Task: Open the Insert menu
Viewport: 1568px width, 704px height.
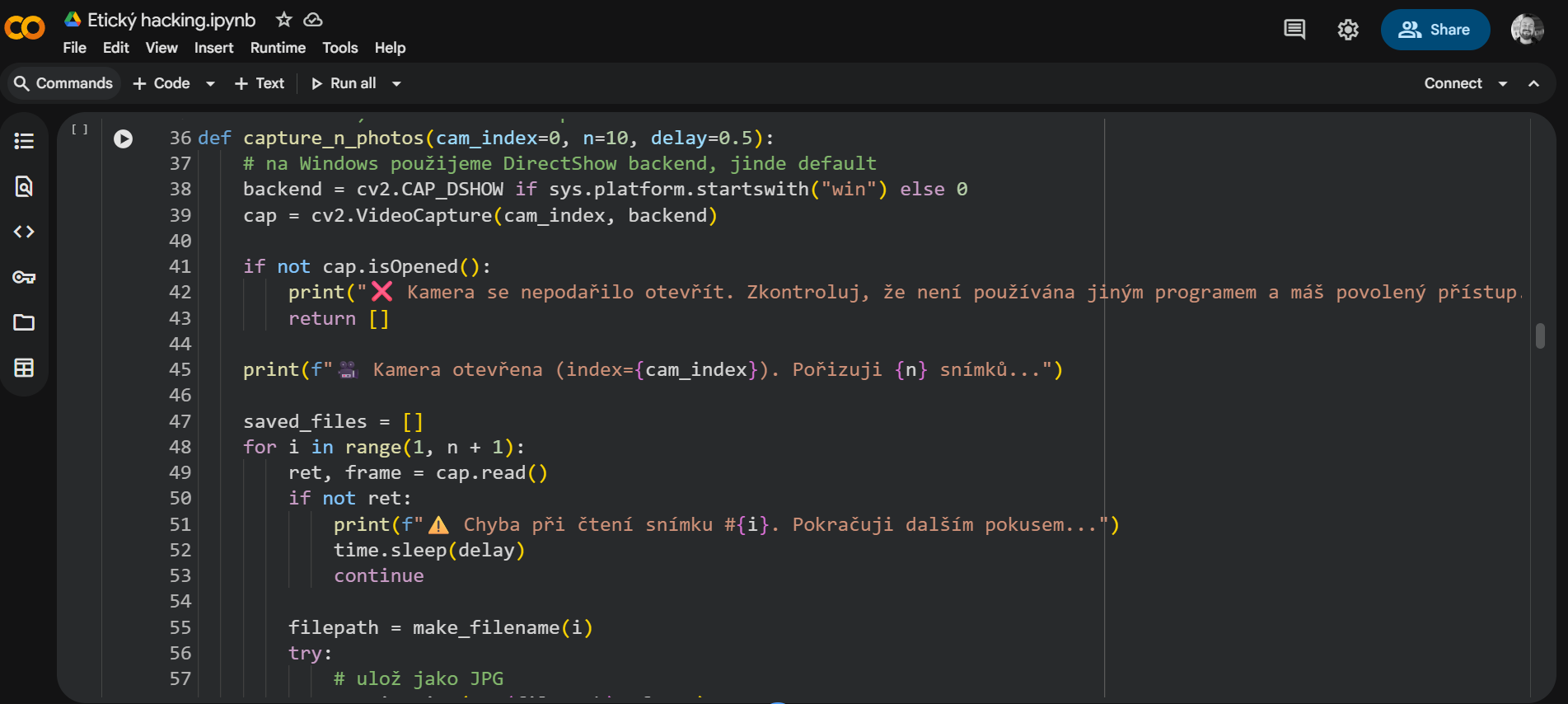Action: (214, 48)
